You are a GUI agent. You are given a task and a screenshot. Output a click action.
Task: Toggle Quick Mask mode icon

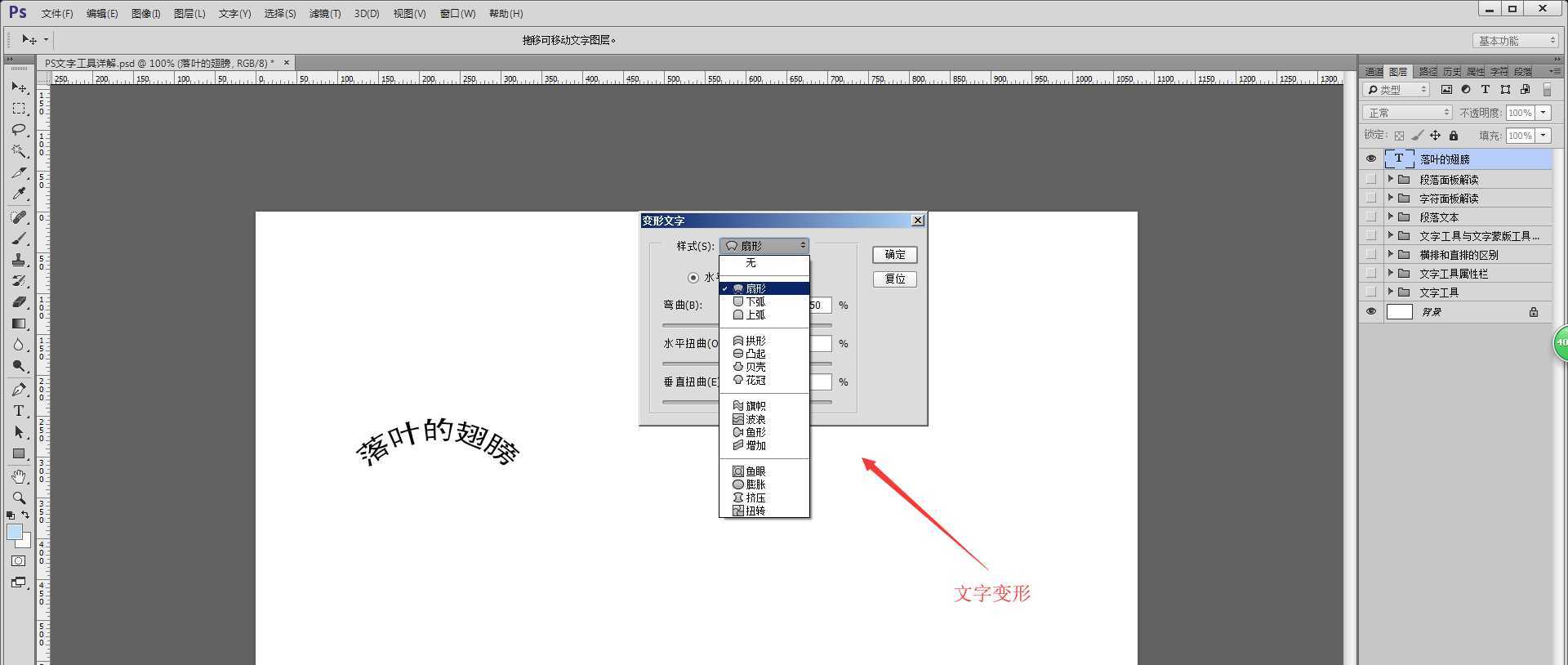pos(18,561)
